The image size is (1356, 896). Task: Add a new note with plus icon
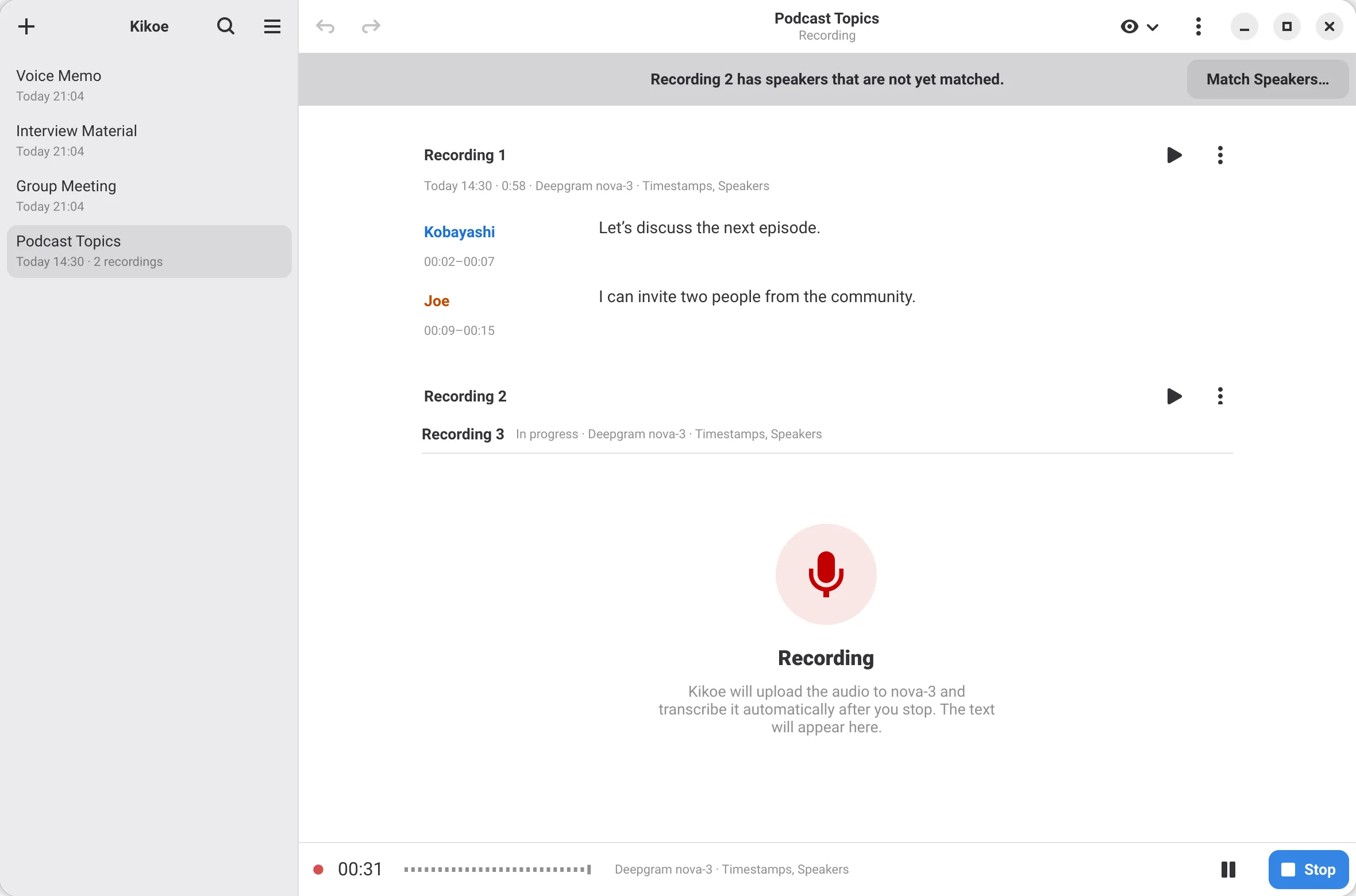tap(26, 26)
